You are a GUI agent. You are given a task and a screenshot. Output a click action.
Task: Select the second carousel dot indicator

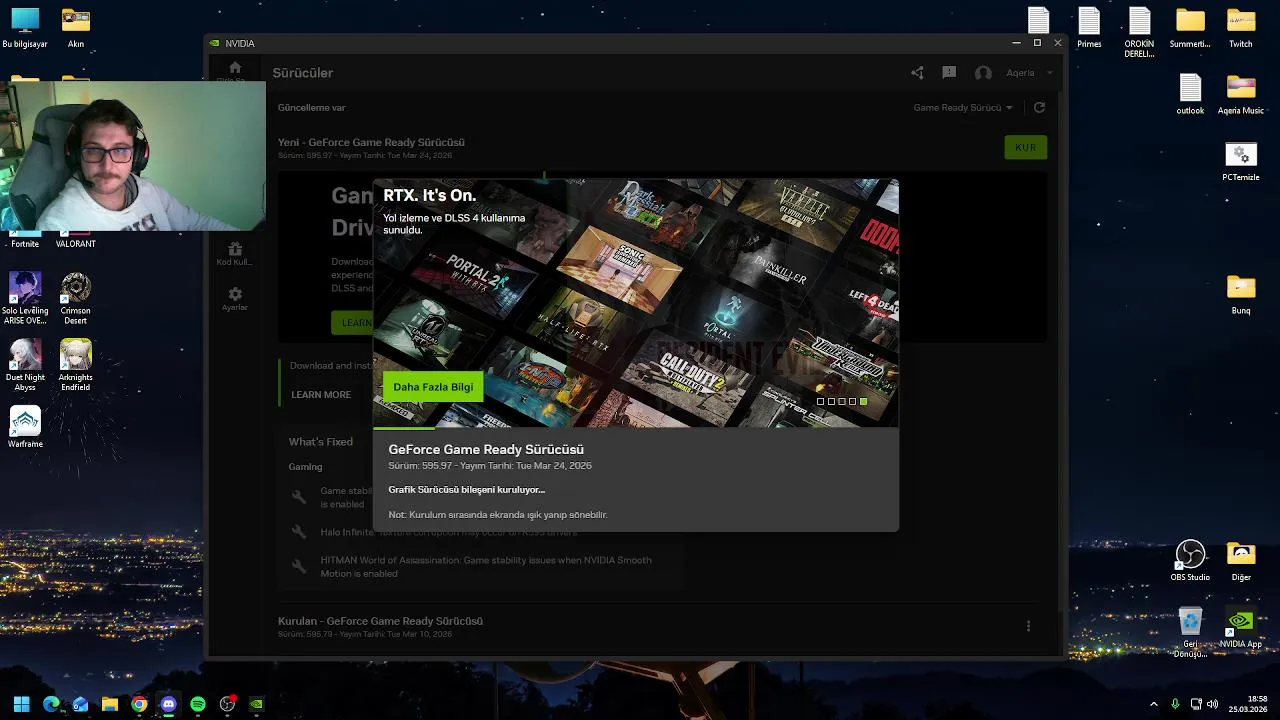point(831,401)
